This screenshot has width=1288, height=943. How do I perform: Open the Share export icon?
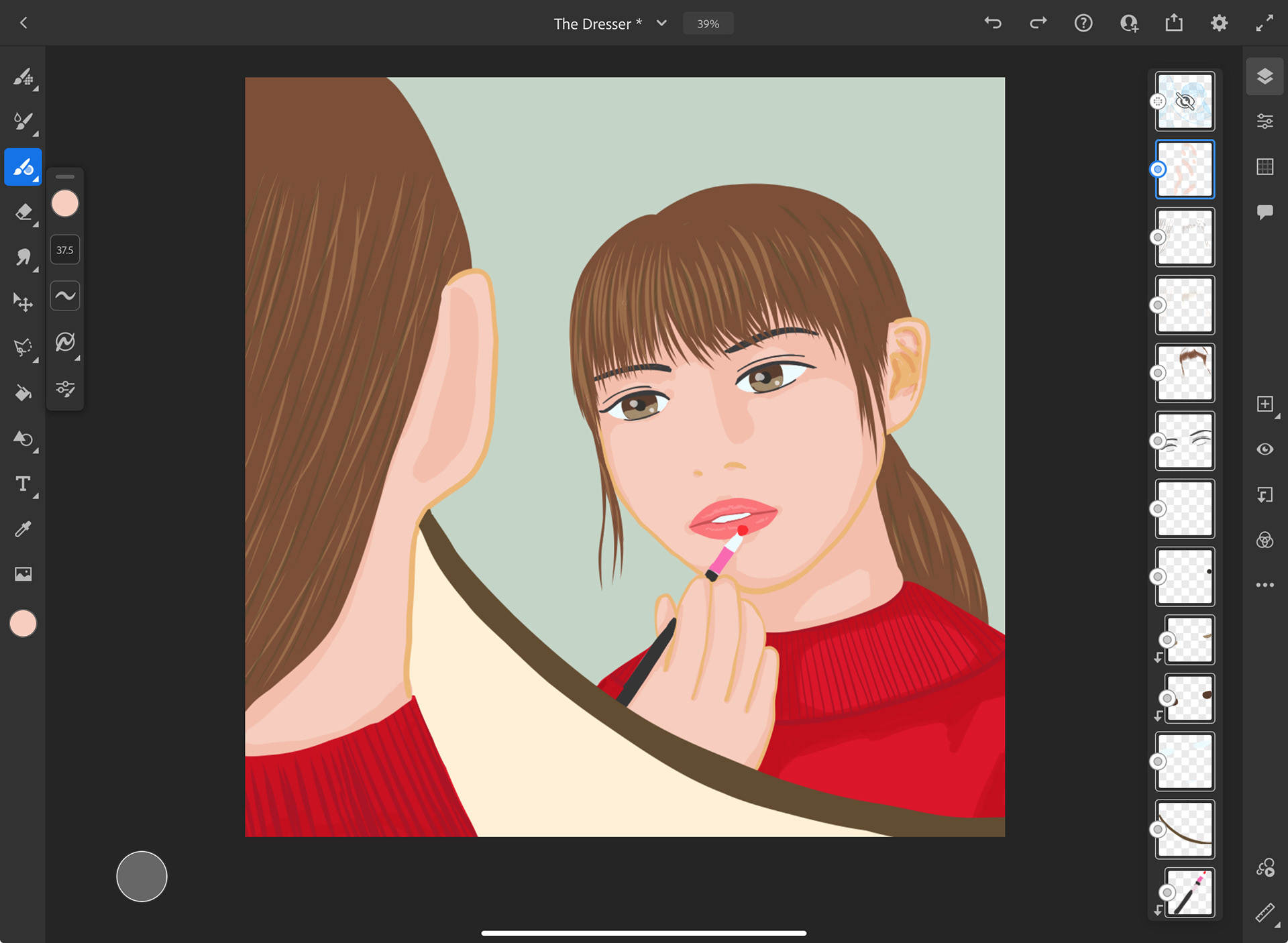coord(1174,23)
